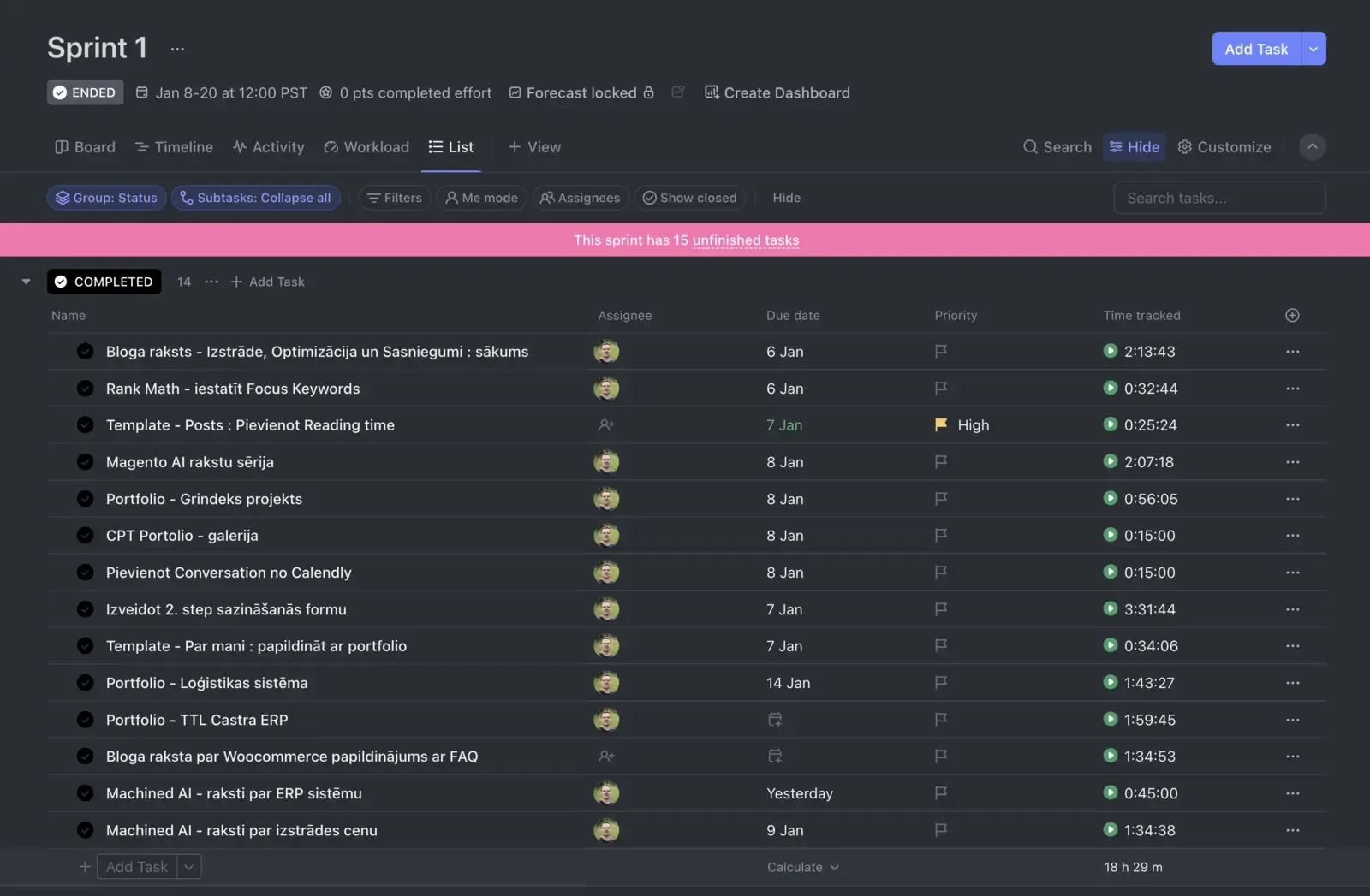
Task: Toggle status circle of Portfolio - Loģistikas sistēma
Action: (x=85, y=682)
